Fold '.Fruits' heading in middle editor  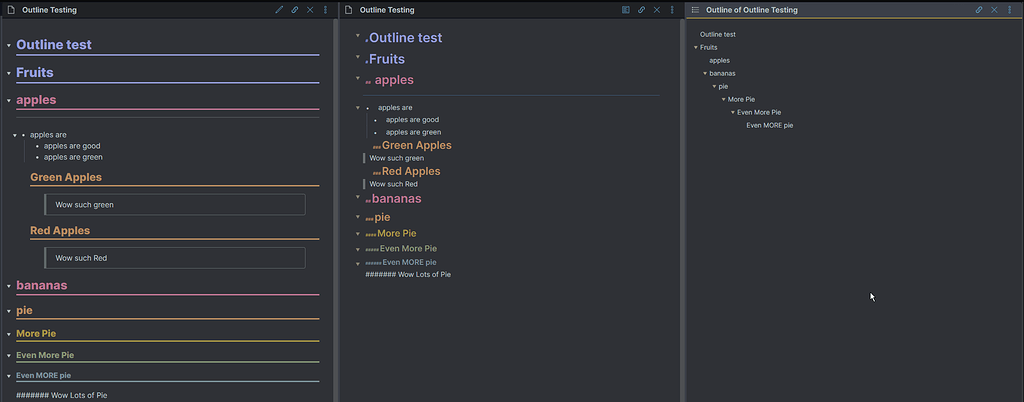358,57
